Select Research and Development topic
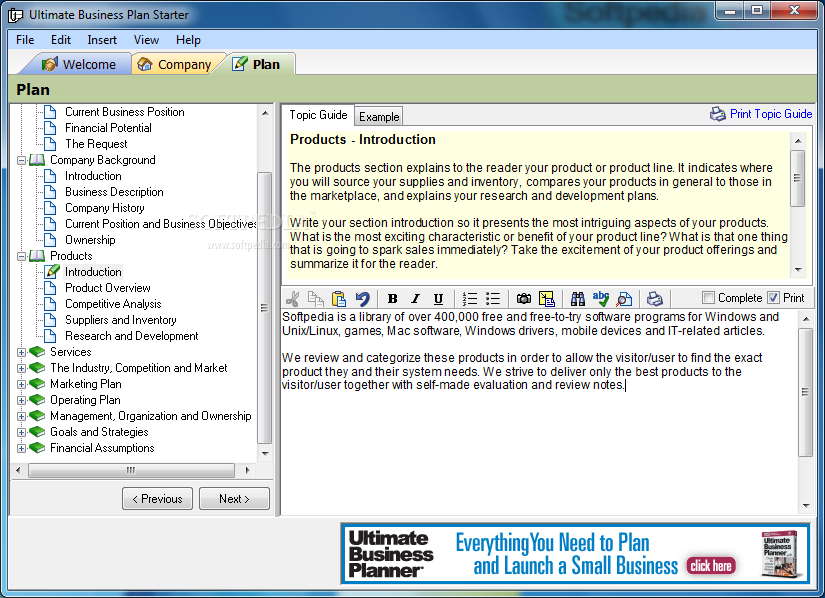Viewport: 825px width, 598px height. pyautogui.click(x=132, y=336)
